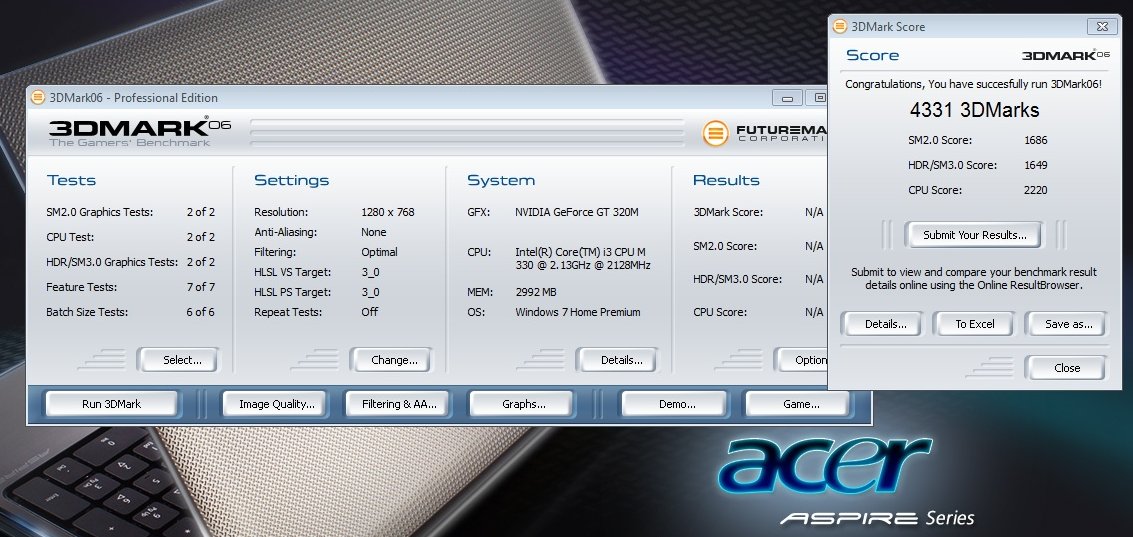
Task: Submit Your Results online
Action: tap(974, 235)
